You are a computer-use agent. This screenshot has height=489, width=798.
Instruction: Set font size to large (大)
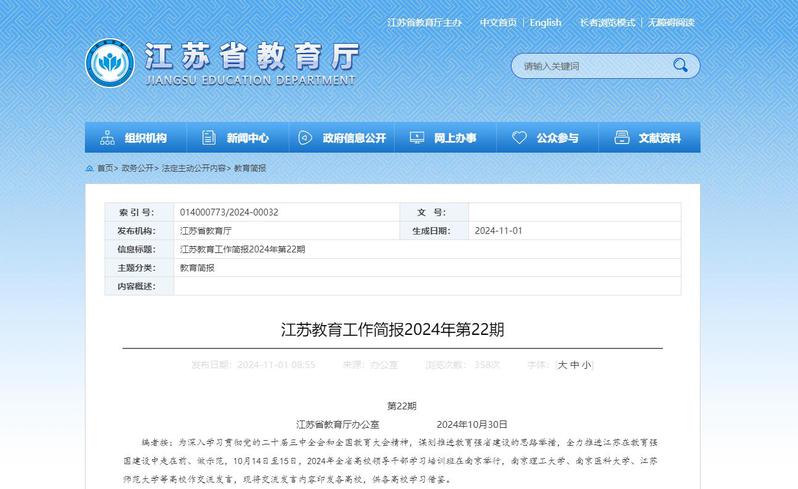(x=563, y=365)
